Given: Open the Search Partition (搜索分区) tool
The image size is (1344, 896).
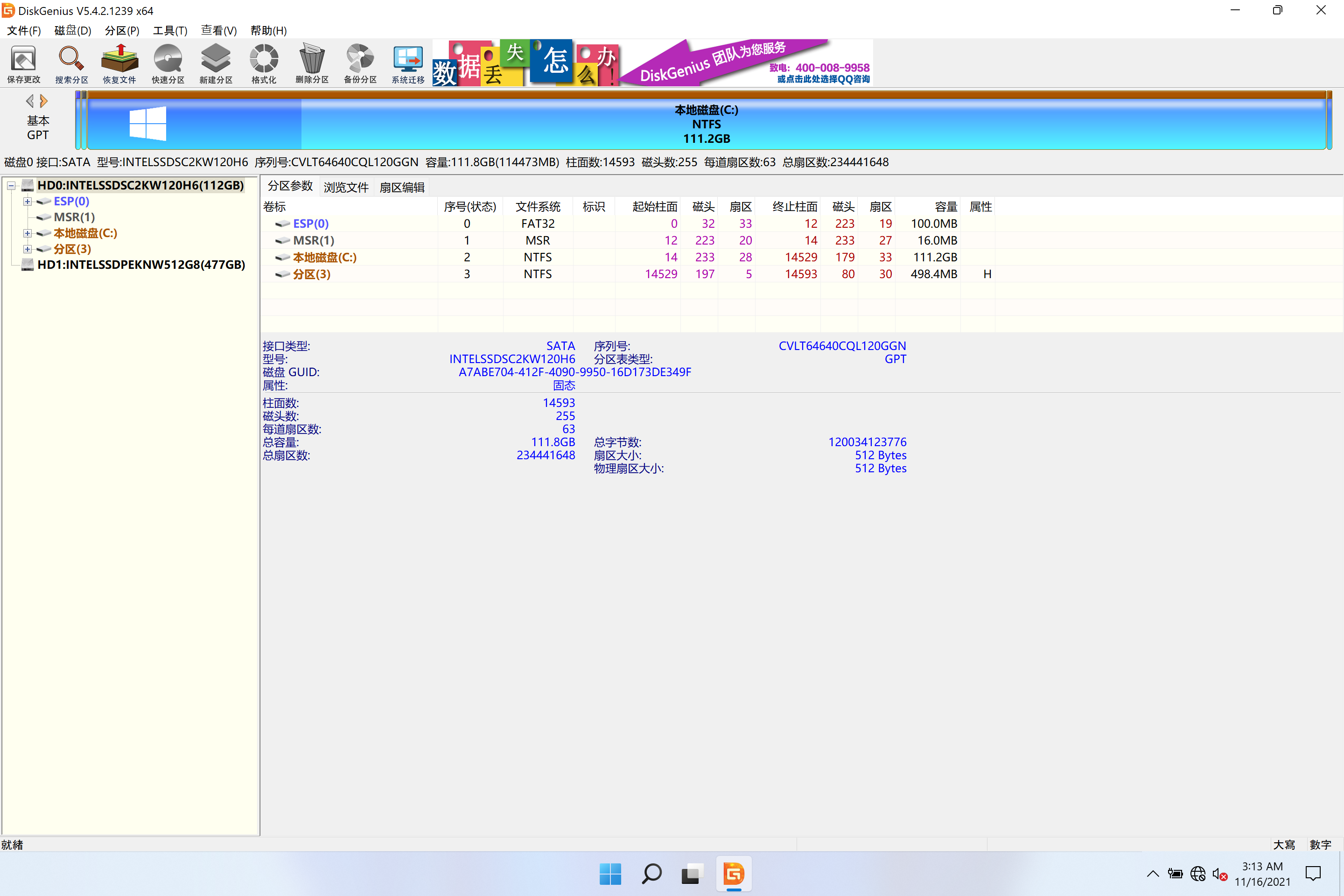Looking at the screenshot, I should [x=71, y=63].
